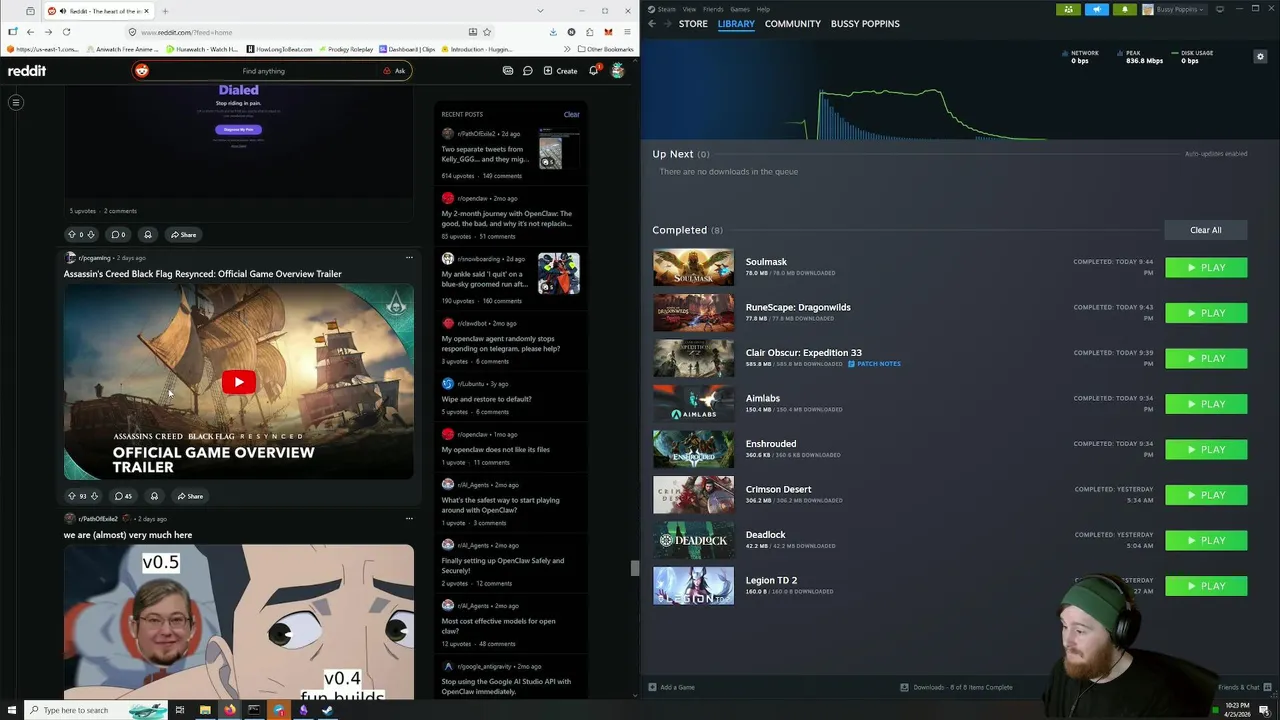The width and height of the screenshot is (1280, 720).
Task: Go back in Steam navigation
Action: coord(652,24)
